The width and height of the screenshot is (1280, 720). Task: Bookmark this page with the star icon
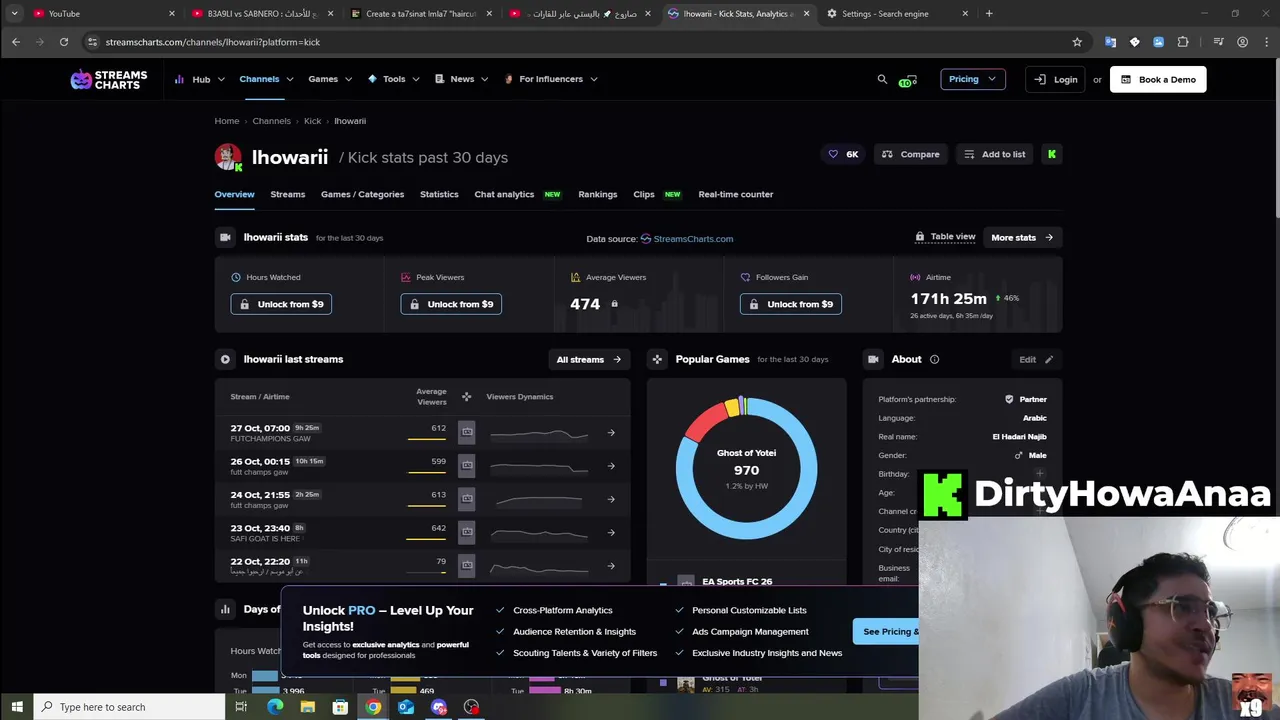(x=1077, y=42)
